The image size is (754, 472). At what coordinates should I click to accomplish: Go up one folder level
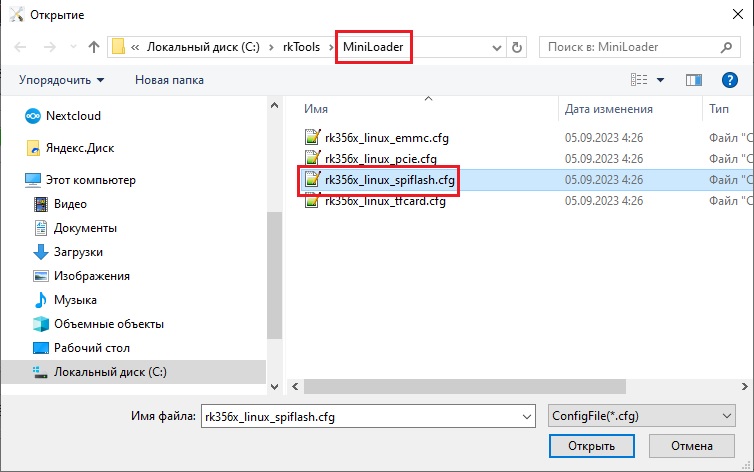tap(94, 47)
